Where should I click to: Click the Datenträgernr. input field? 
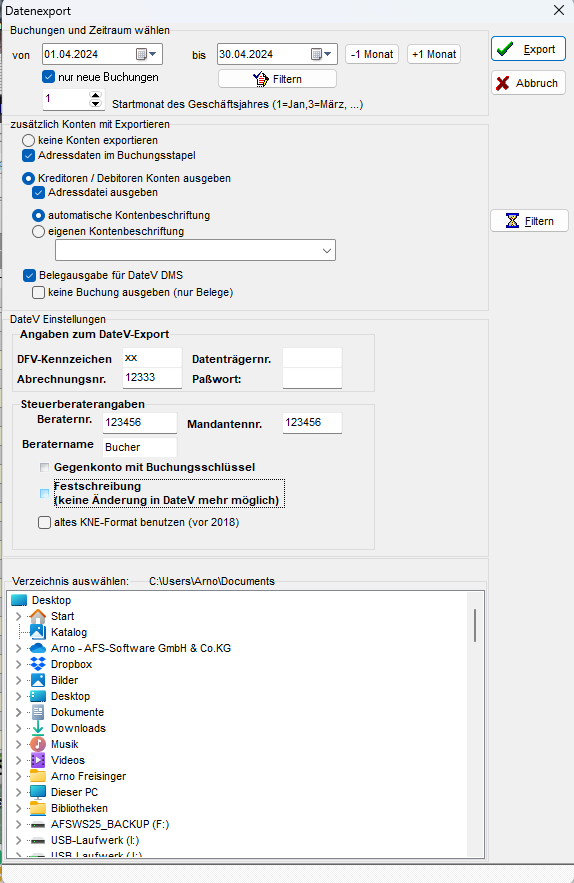312,358
